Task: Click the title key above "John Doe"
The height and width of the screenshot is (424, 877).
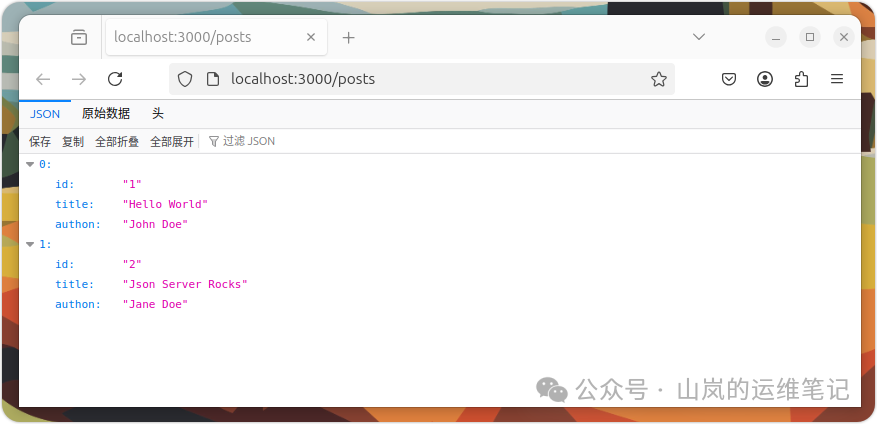Action: [75, 204]
